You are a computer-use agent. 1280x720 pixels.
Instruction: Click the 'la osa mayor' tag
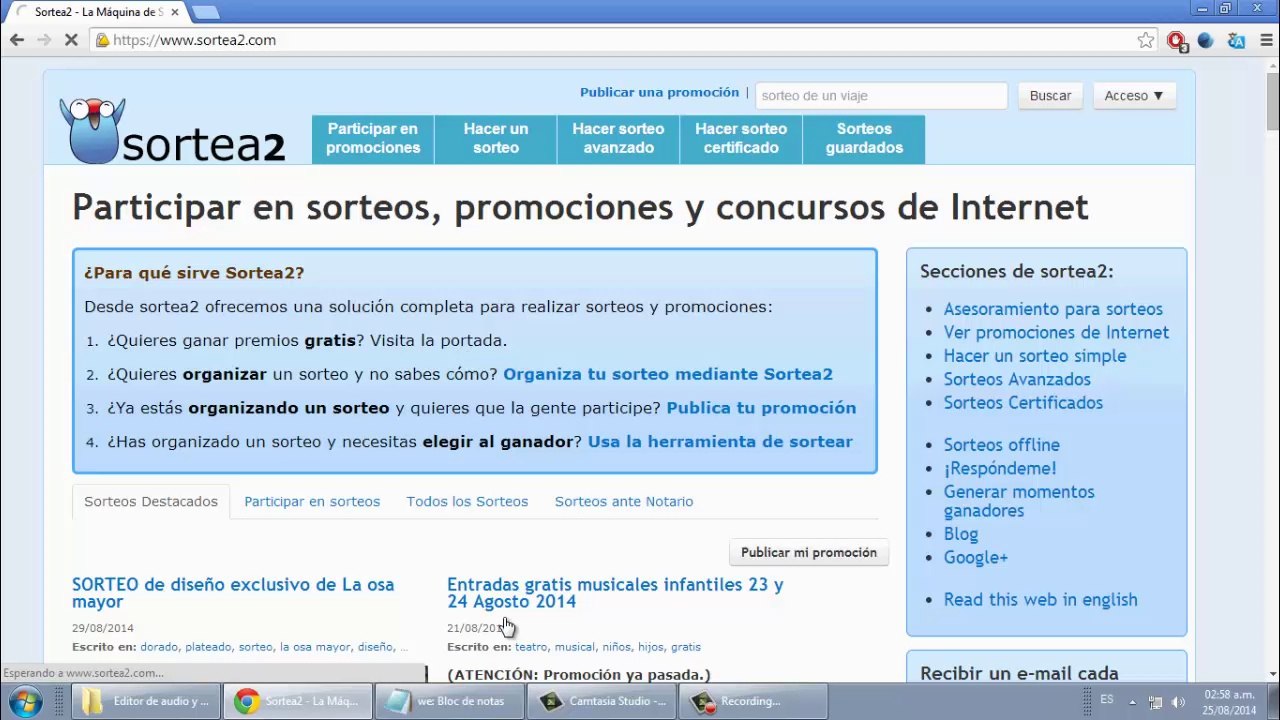pos(315,647)
